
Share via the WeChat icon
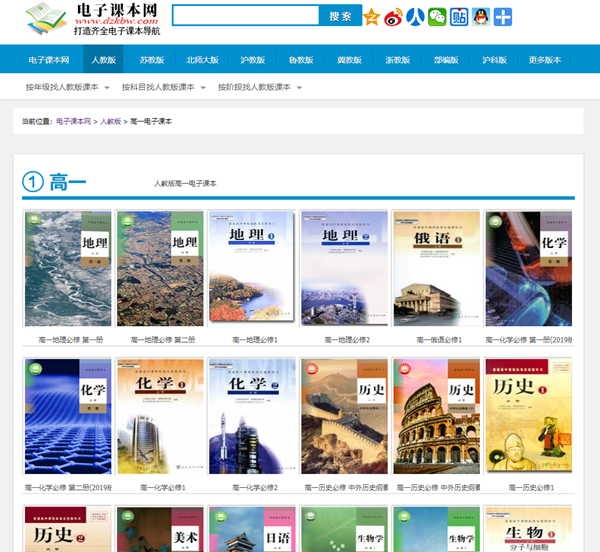437,17
